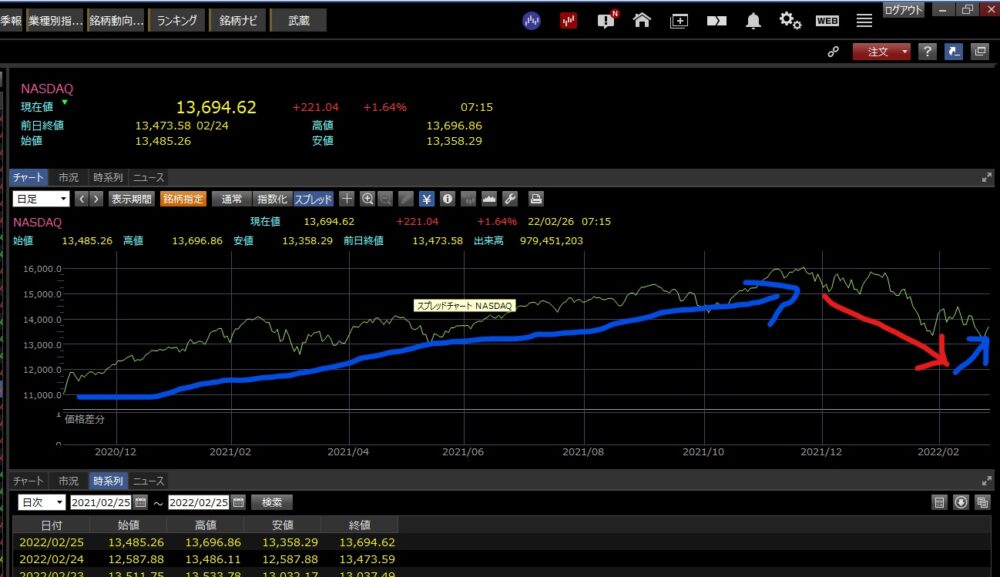Viewport: 1000px width, 577px height.
Task: Print the chart with printer icon
Action: [x=536, y=199]
